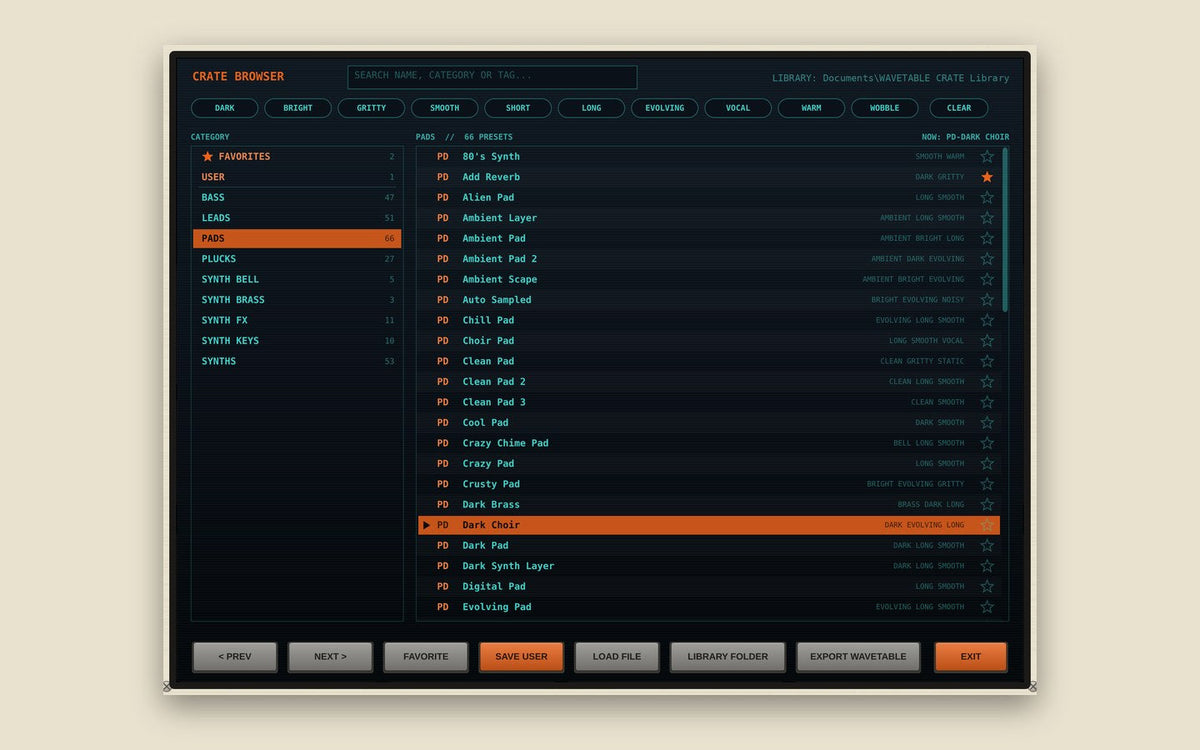Click the SAVE USER button
This screenshot has width=1200, height=750.
pos(521,657)
